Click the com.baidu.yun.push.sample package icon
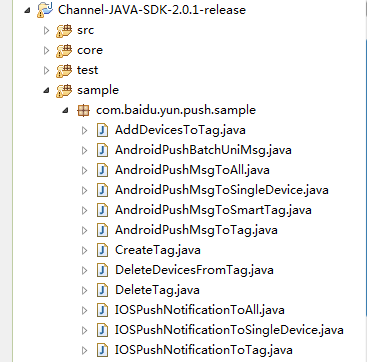367x362 pixels. click(83, 110)
